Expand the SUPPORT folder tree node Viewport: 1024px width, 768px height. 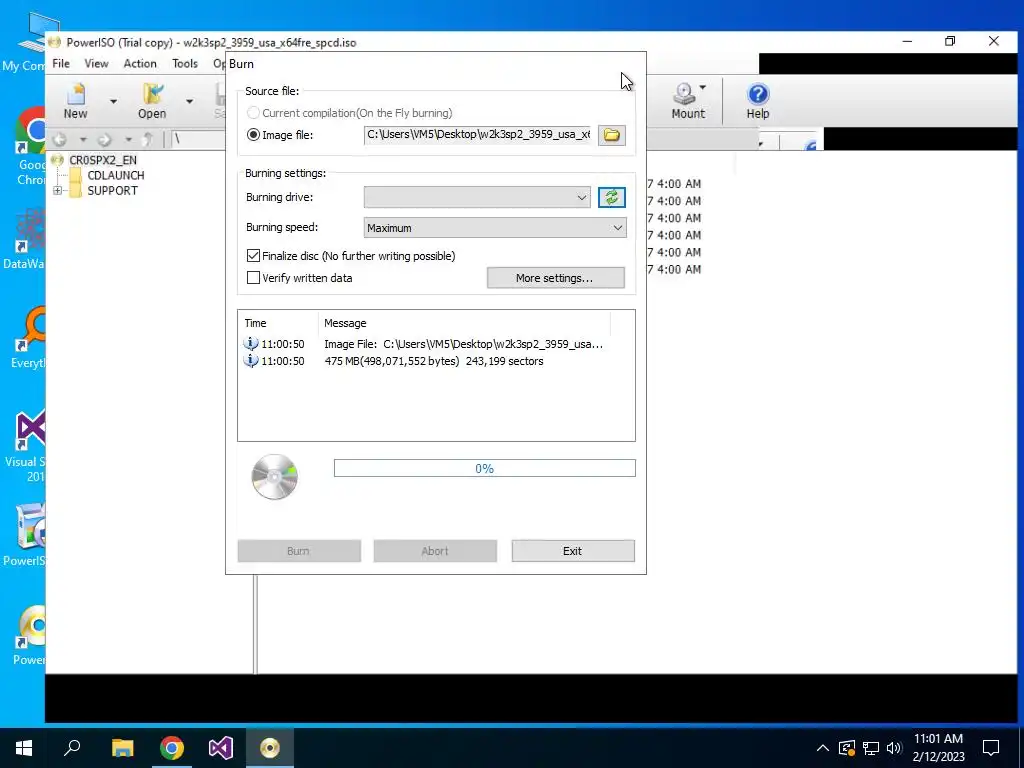(x=57, y=191)
